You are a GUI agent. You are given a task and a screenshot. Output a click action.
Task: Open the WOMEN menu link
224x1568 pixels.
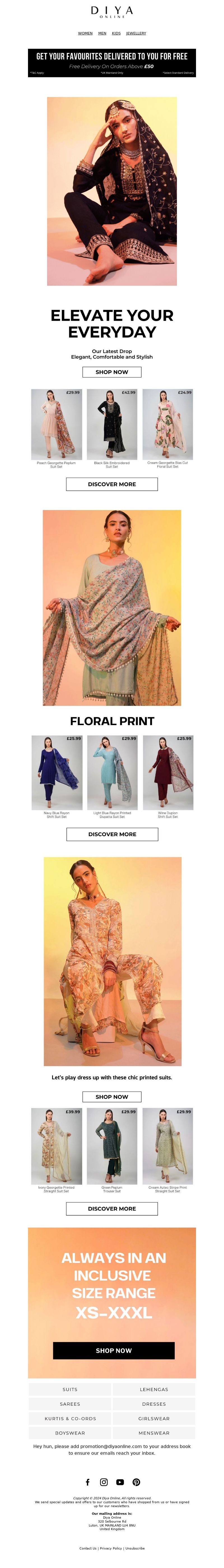(86, 33)
